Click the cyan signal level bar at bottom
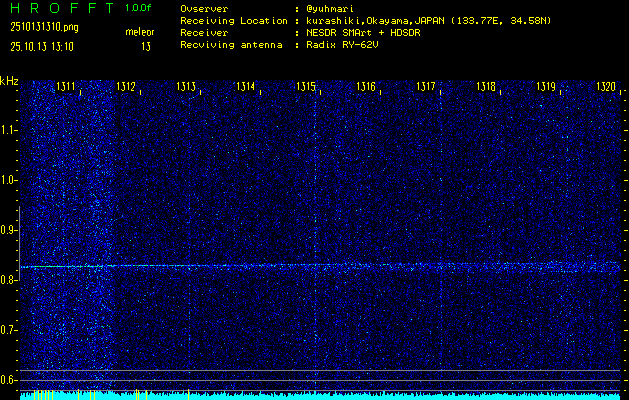Viewport: 629px width, 400px height. 320,396
